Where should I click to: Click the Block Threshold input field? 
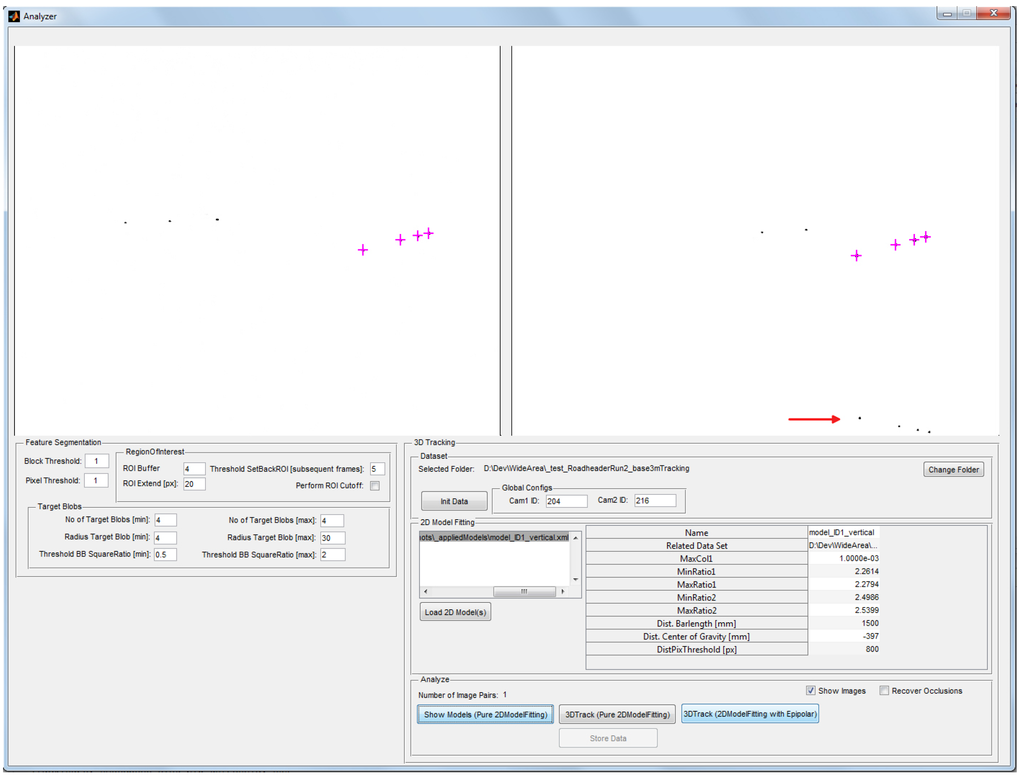(96, 461)
